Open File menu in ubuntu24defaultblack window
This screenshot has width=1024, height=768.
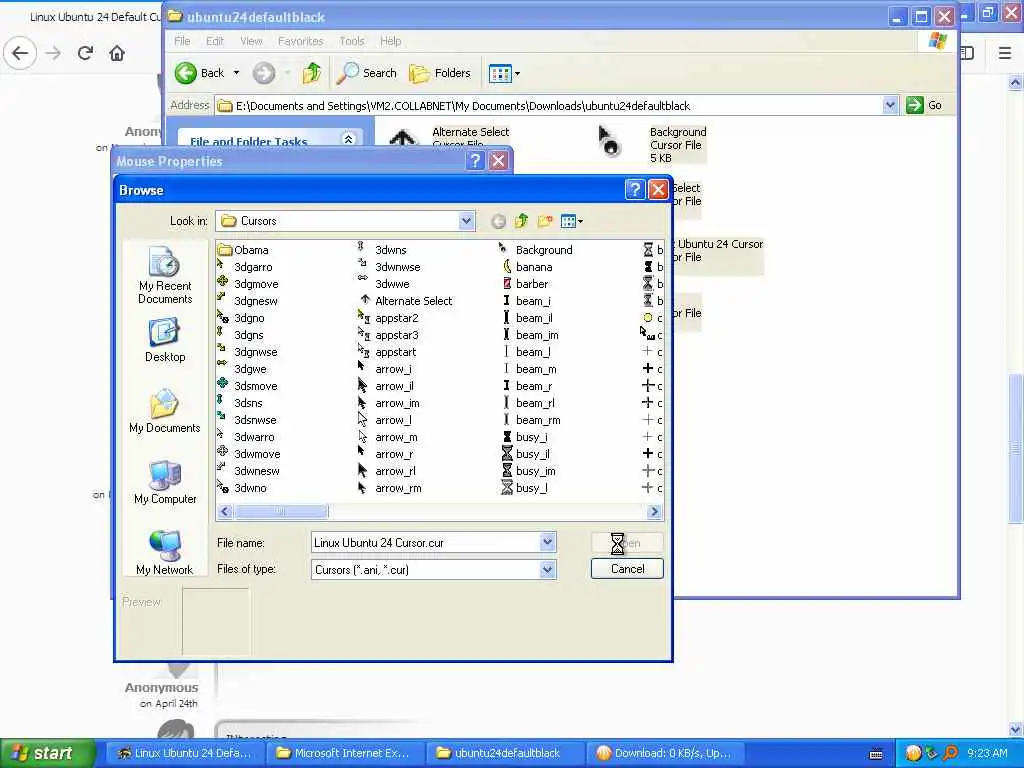click(x=182, y=40)
